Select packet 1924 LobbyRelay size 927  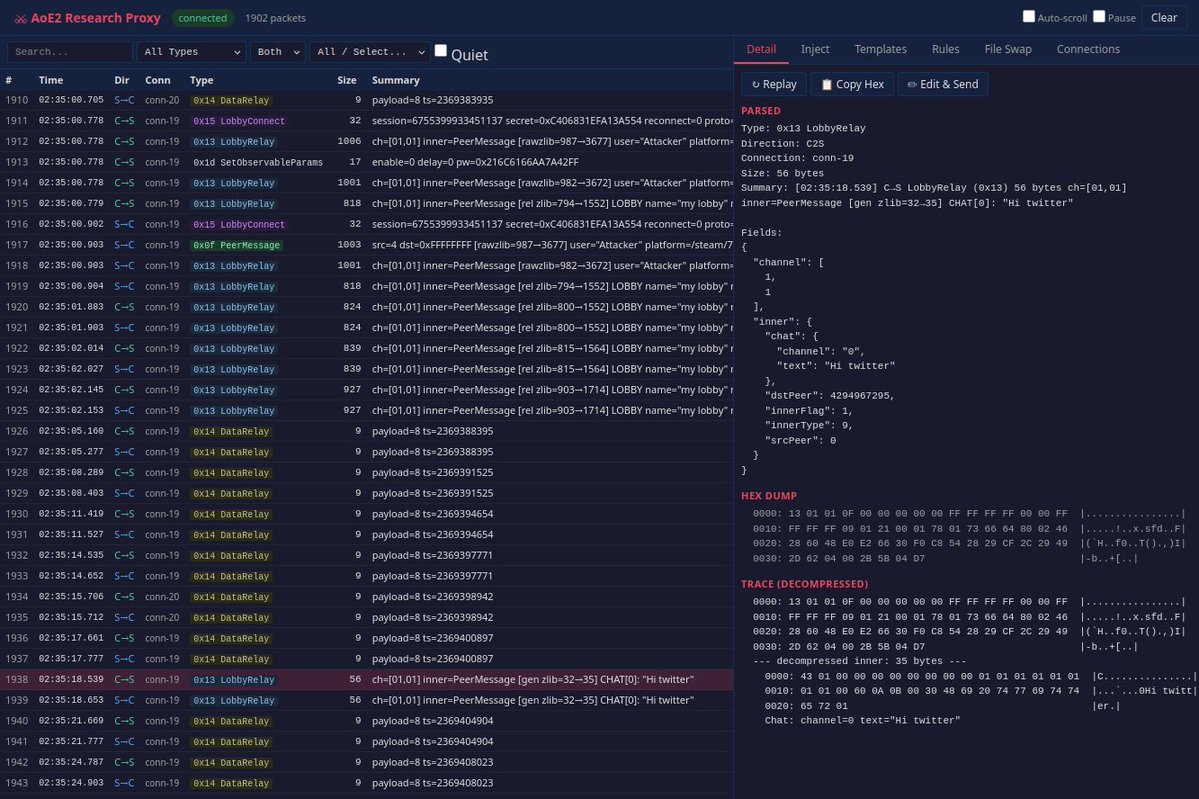(367, 389)
